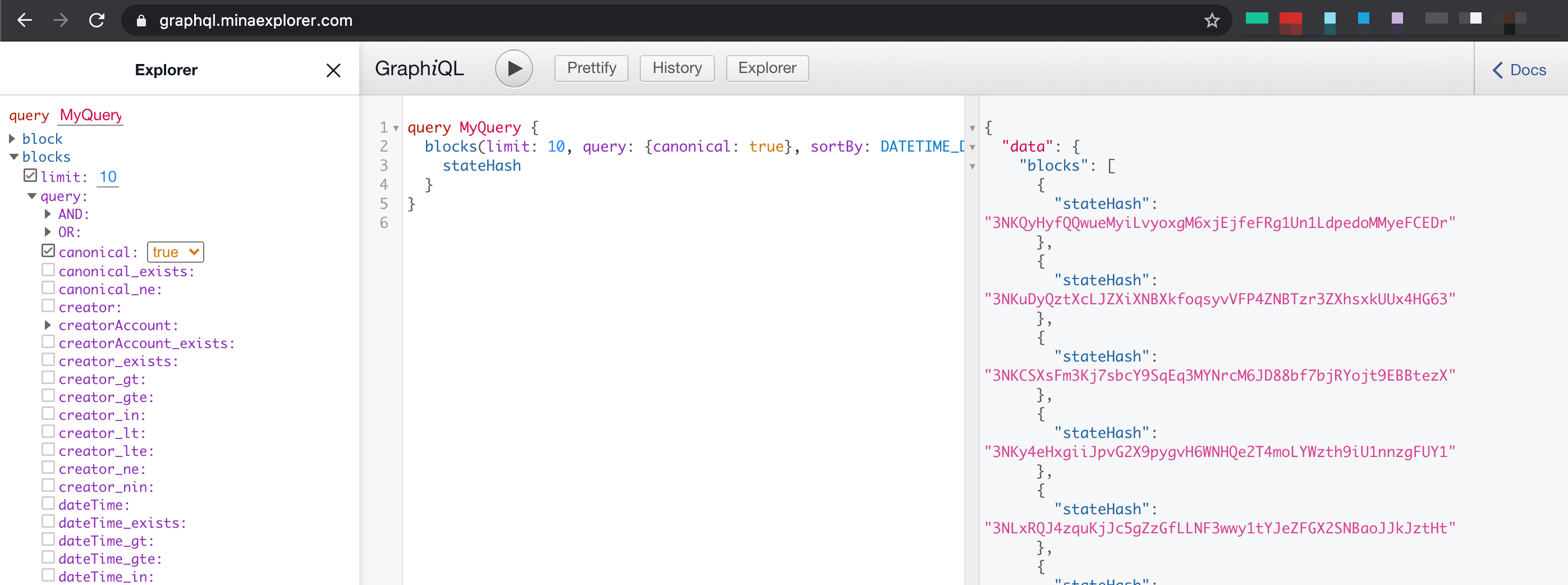This screenshot has height=585, width=1568.
Task: Collapse the blocks tree node
Action: pos(13,157)
